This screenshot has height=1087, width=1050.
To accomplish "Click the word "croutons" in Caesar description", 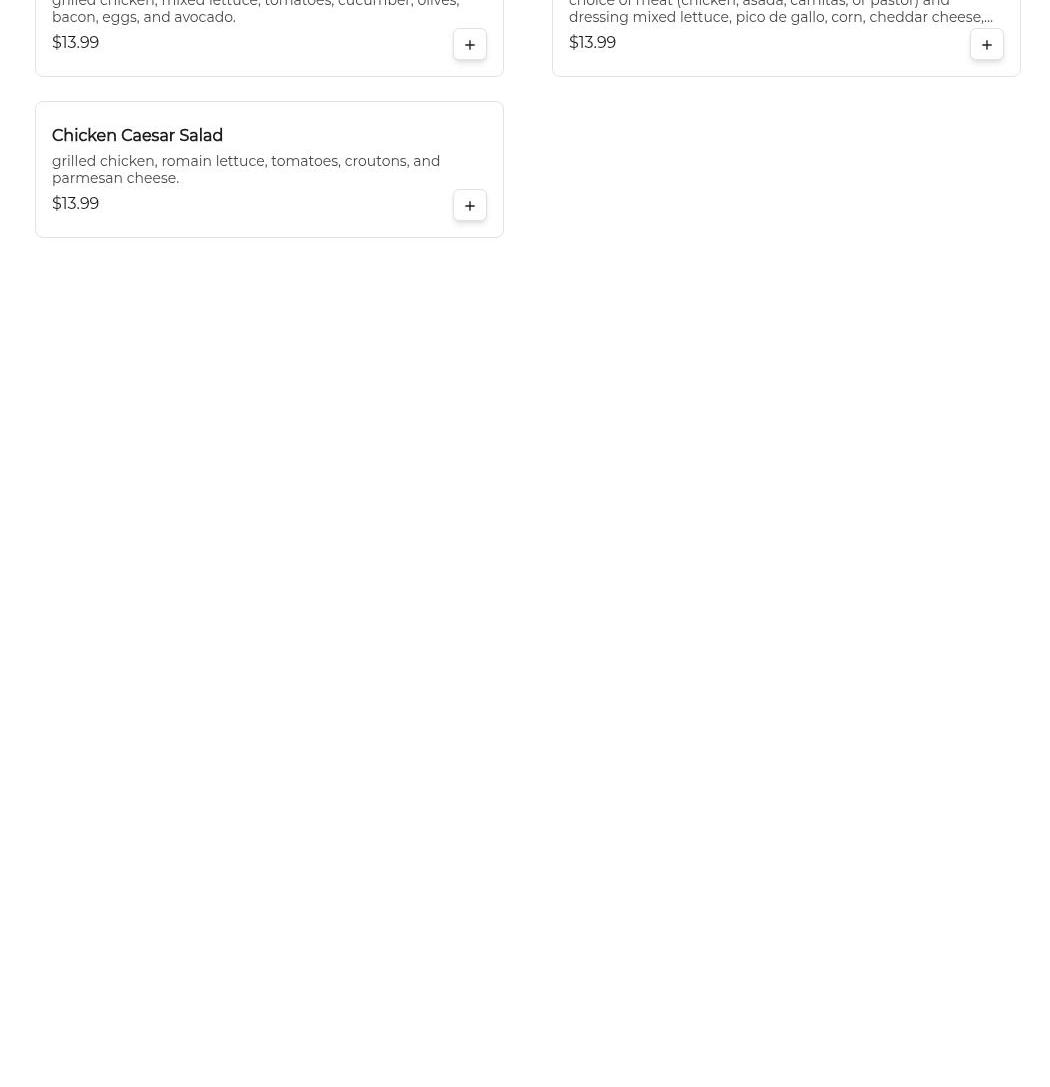I will pyautogui.click(x=376, y=161).
